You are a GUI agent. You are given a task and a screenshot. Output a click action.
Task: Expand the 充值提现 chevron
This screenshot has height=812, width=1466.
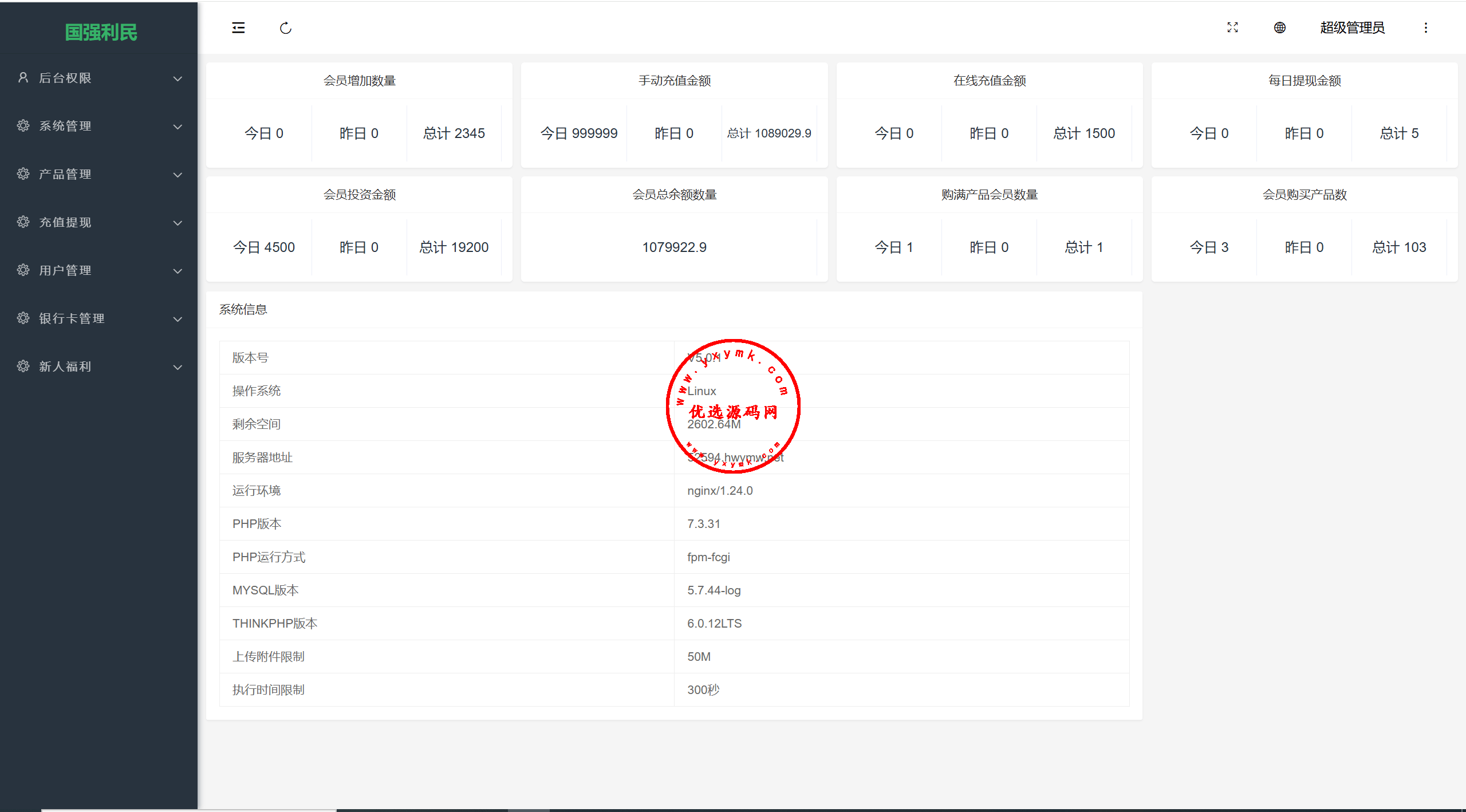pyautogui.click(x=178, y=223)
